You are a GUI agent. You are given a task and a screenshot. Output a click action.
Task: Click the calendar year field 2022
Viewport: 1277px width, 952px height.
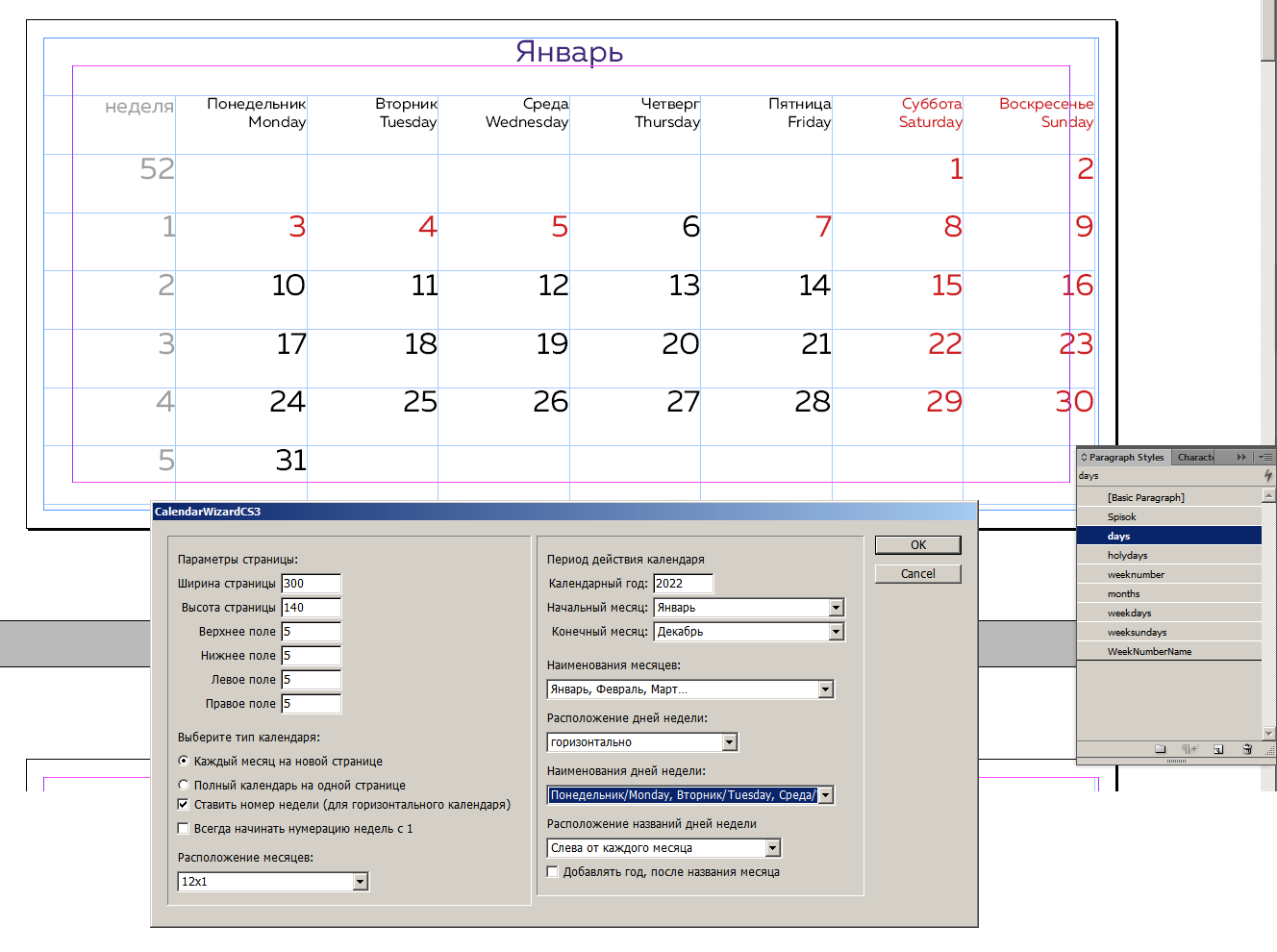pyautogui.click(x=684, y=584)
